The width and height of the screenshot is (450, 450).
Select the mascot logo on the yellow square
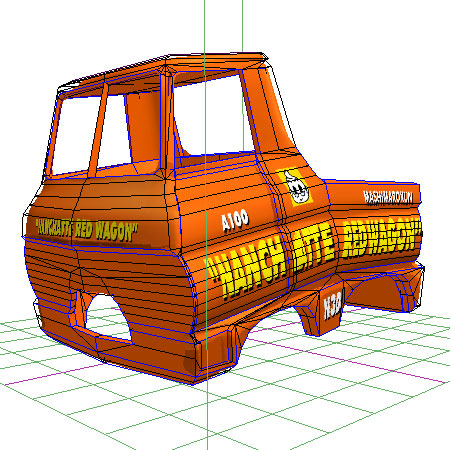tap(296, 188)
